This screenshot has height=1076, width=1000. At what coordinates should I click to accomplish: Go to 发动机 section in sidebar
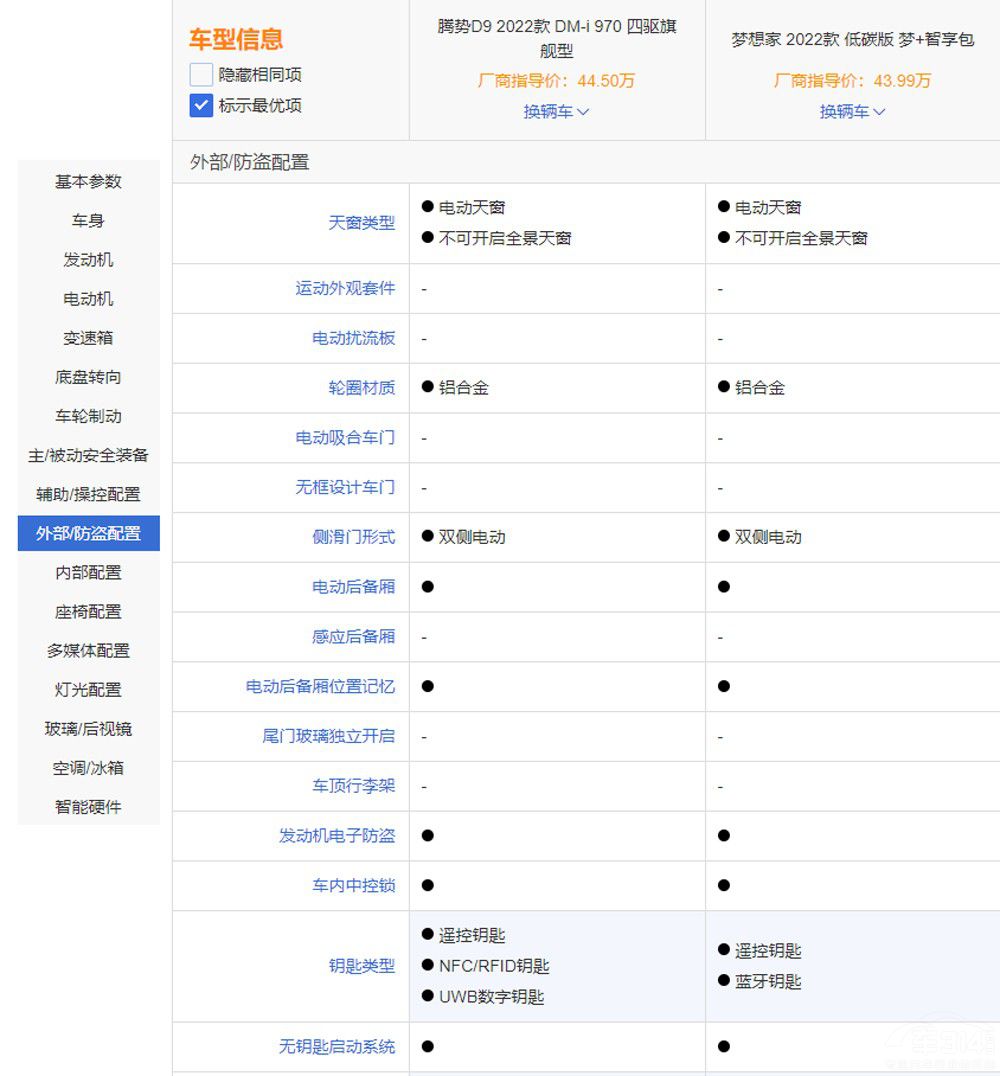click(x=88, y=260)
